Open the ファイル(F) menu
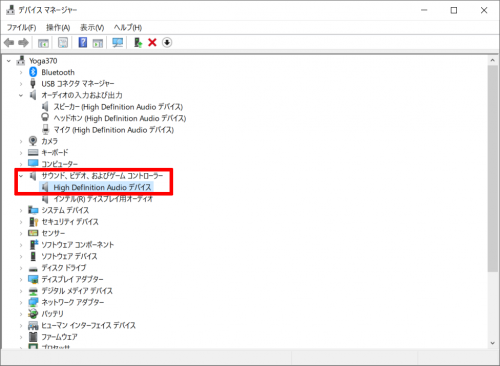500x366 pixels. click(21, 27)
